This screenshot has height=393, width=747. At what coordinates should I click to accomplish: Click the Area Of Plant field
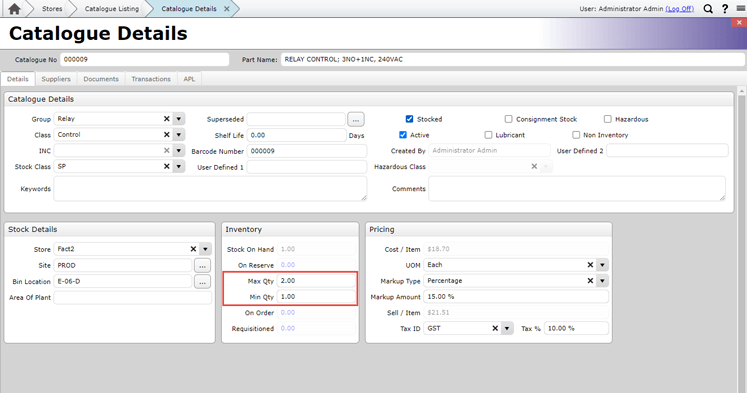pos(132,297)
